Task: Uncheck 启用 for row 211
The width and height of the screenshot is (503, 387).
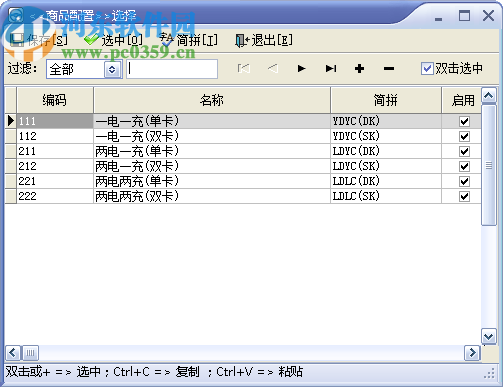Action: (x=464, y=151)
